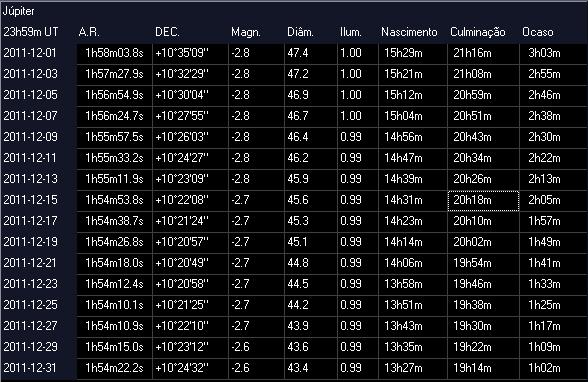Click the focused culmination cell 20h18m
The width and height of the screenshot is (588, 382).
(483, 200)
